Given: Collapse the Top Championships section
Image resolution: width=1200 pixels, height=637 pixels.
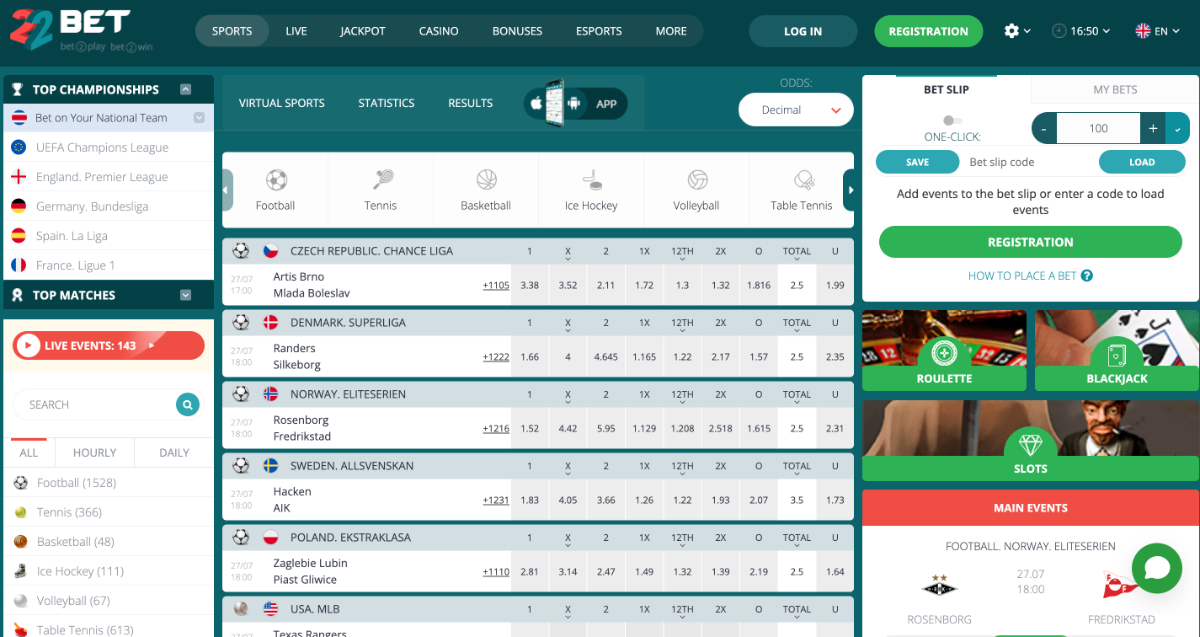Looking at the screenshot, I should click(x=185, y=89).
